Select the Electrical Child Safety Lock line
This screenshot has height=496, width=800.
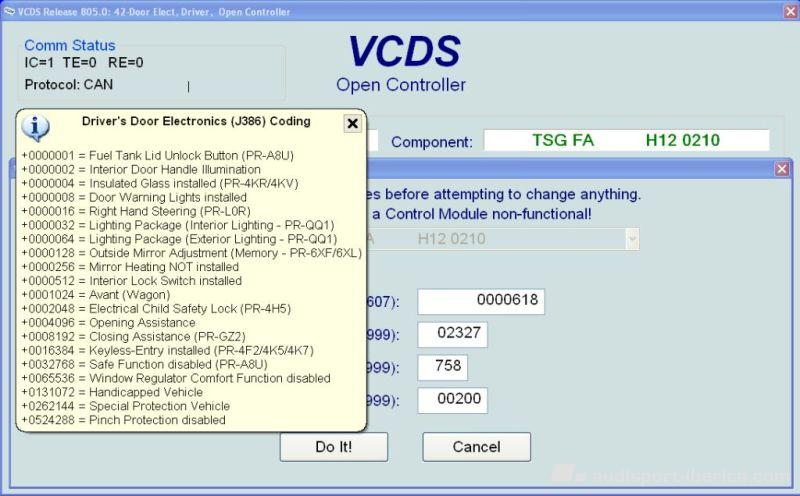tap(156, 309)
